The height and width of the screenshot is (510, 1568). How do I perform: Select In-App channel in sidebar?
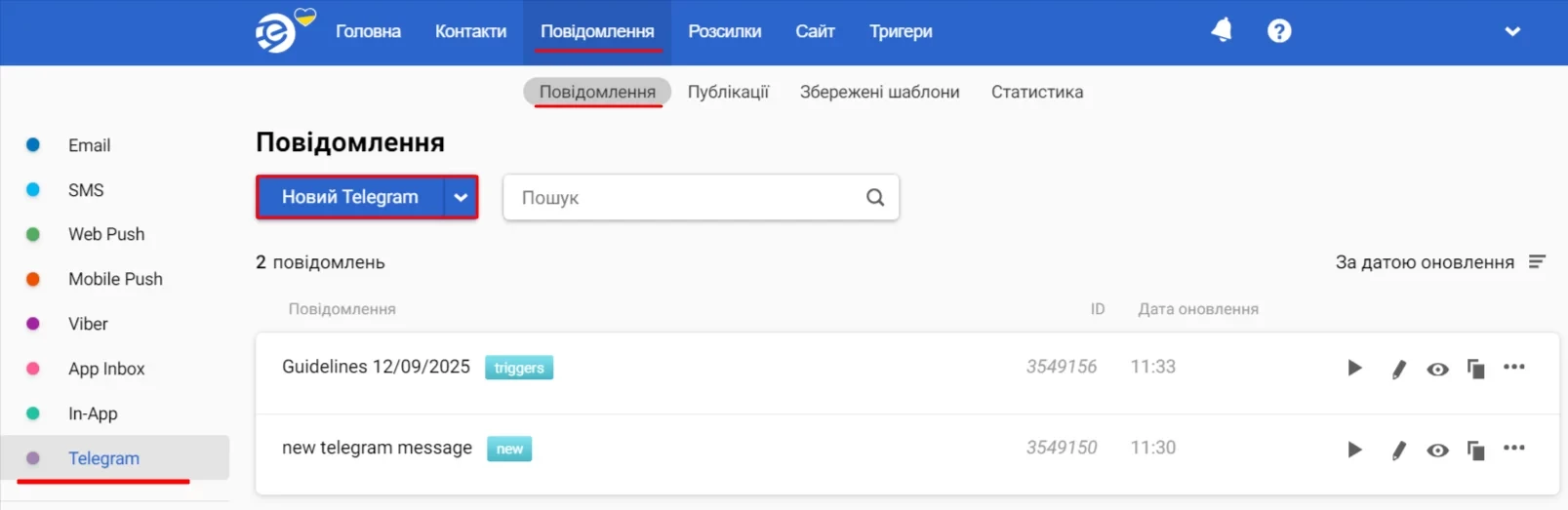[x=93, y=413]
